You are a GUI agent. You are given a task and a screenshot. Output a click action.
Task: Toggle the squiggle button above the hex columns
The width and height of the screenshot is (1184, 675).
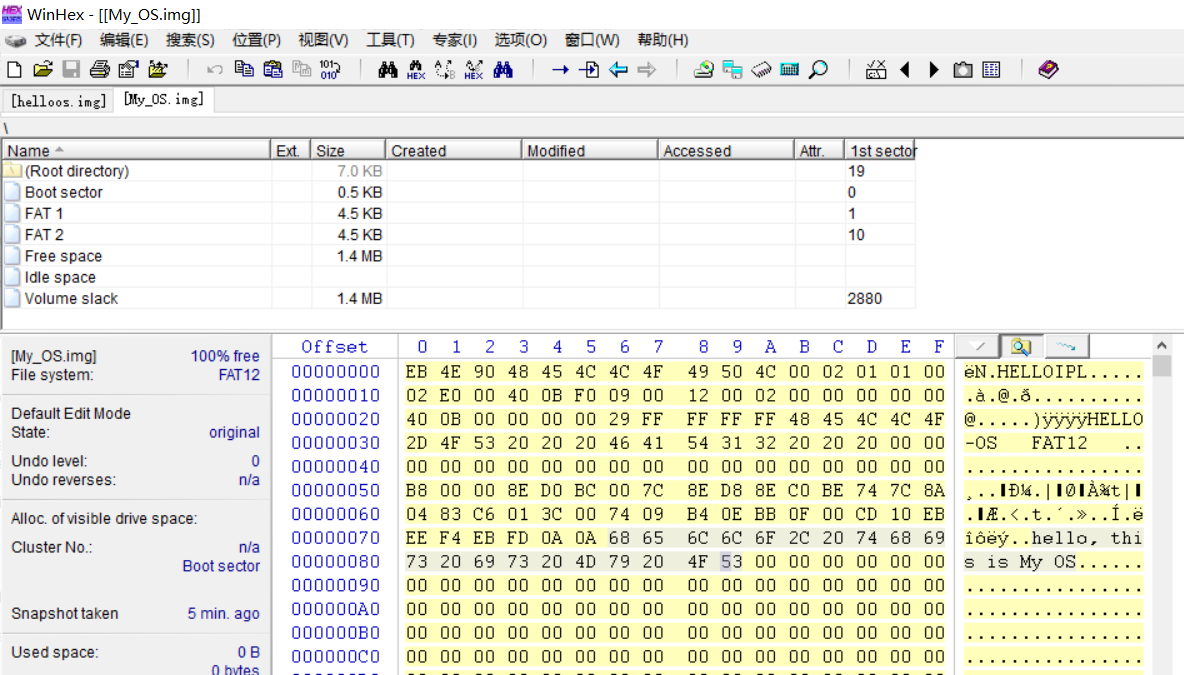click(1066, 345)
